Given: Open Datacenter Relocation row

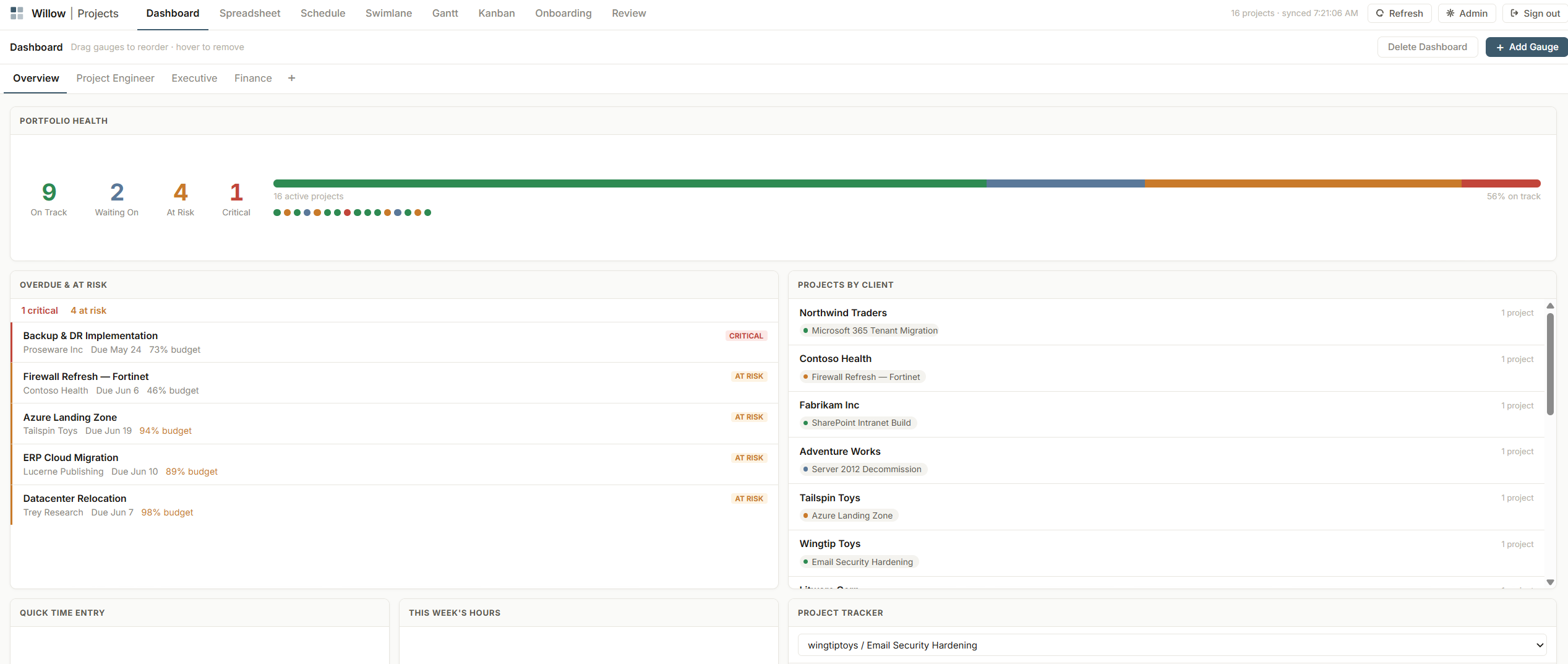Looking at the screenshot, I should pos(394,505).
